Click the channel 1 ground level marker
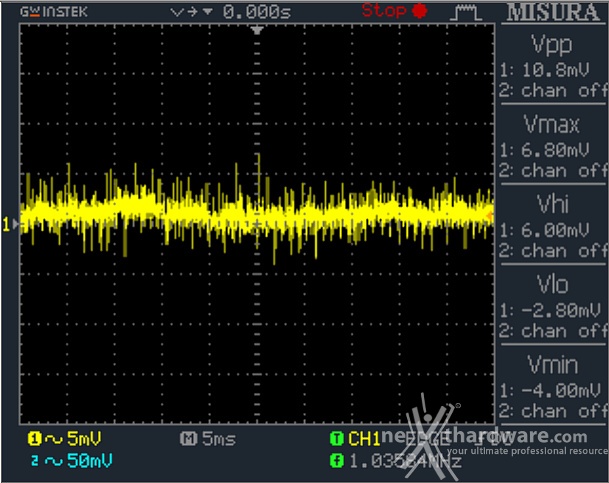The image size is (609, 483). click(10, 224)
